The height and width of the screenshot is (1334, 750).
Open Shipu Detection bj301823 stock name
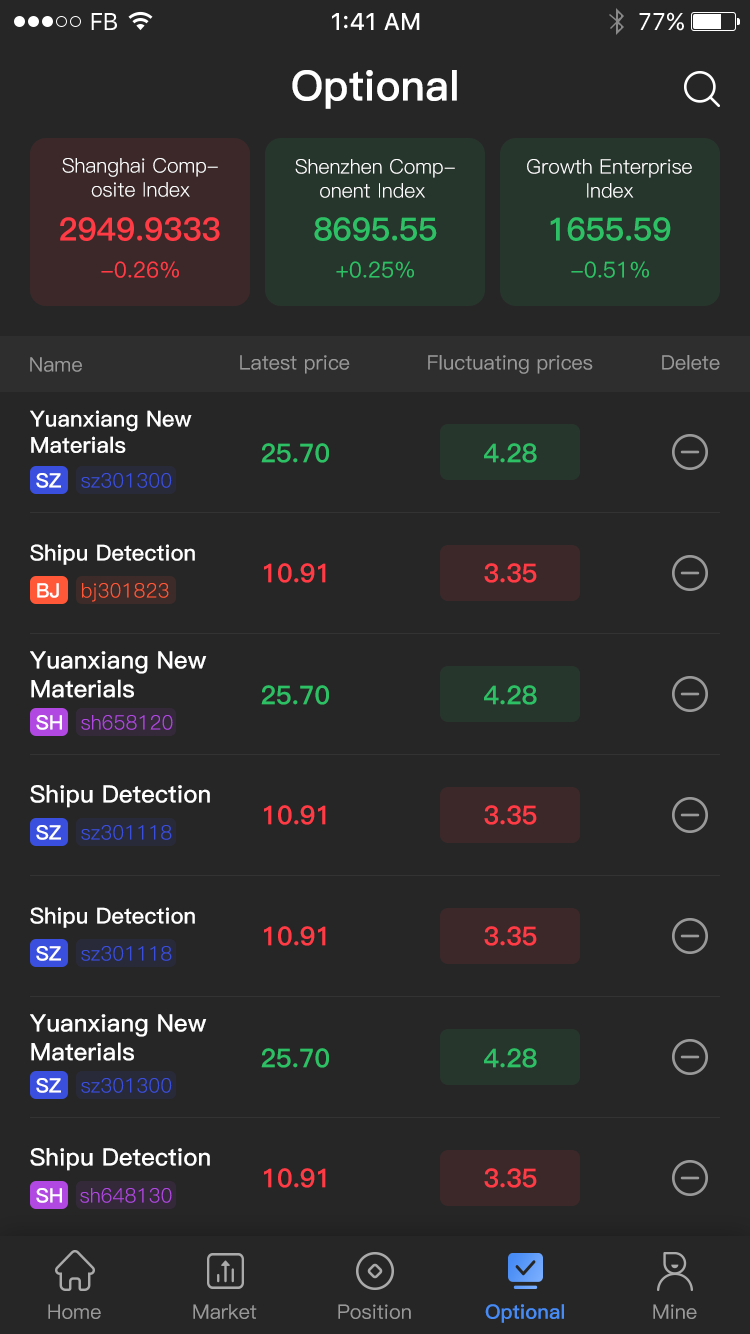coord(113,554)
